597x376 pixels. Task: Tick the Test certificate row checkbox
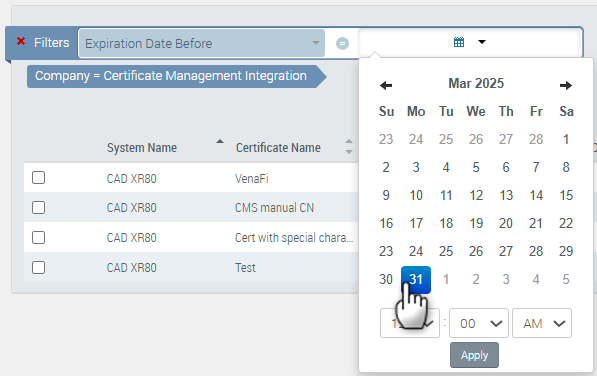(x=38, y=268)
